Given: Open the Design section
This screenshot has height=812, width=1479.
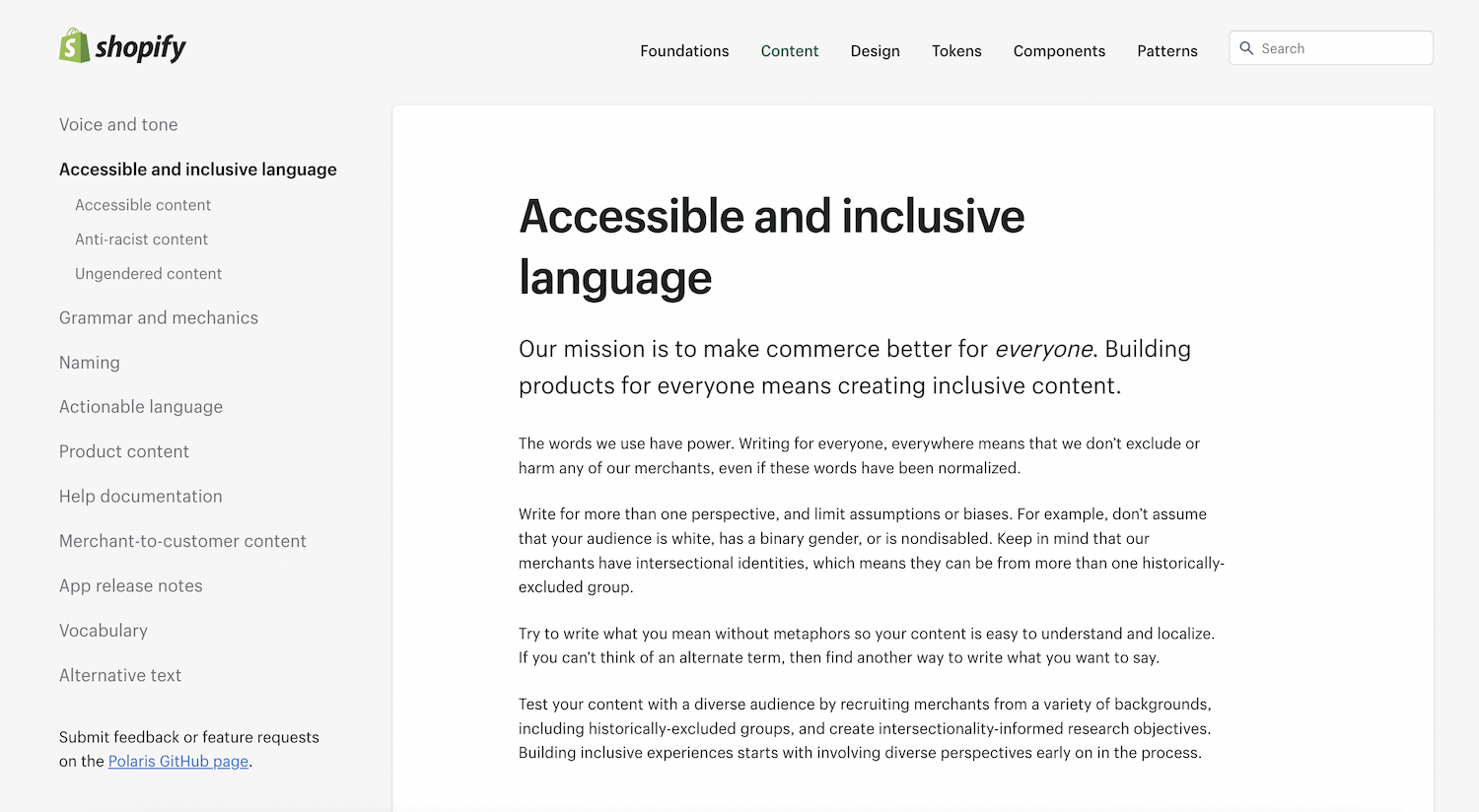Looking at the screenshot, I should pos(875,50).
